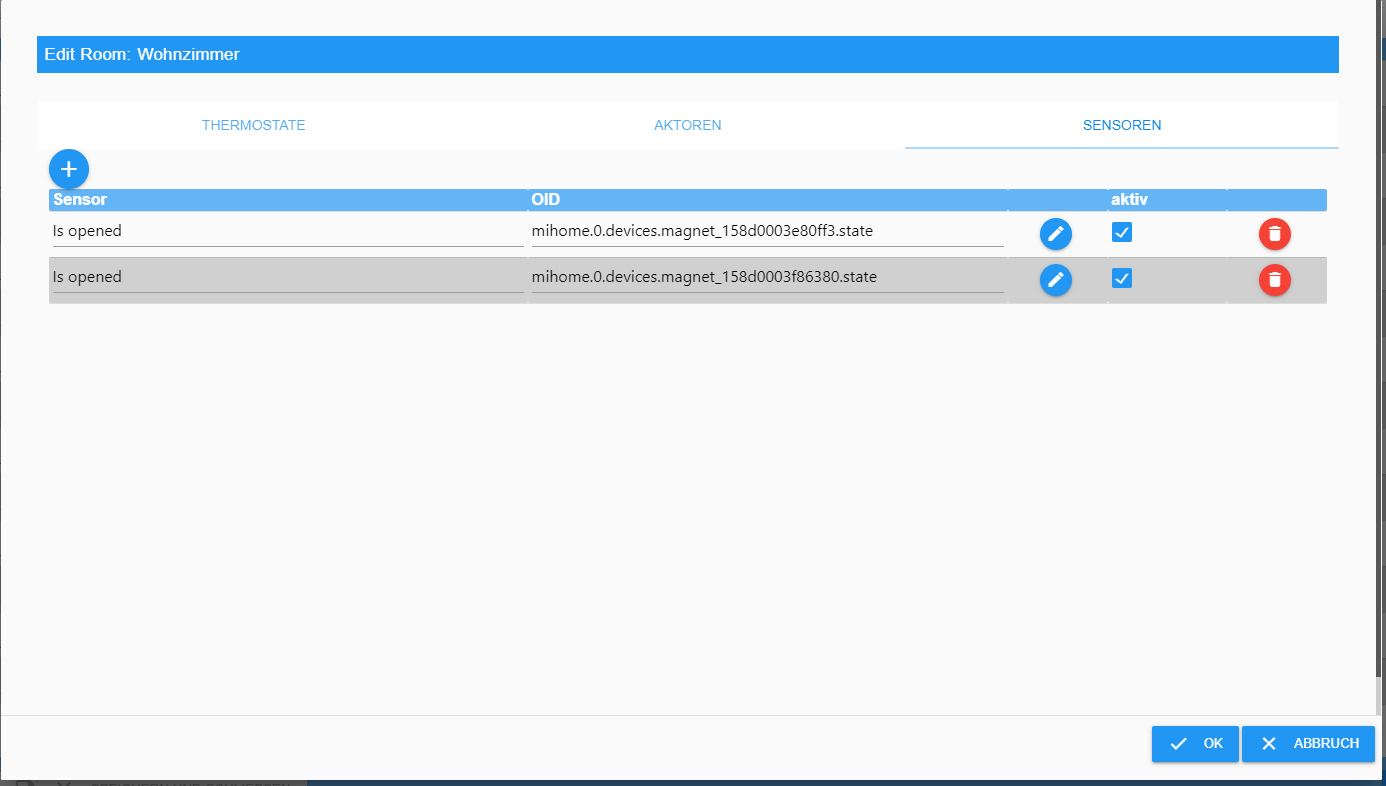Edit the sensor magnet_158d0003f86380 with pencil icon
1386x786 pixels.
[x=1056, y=280]
